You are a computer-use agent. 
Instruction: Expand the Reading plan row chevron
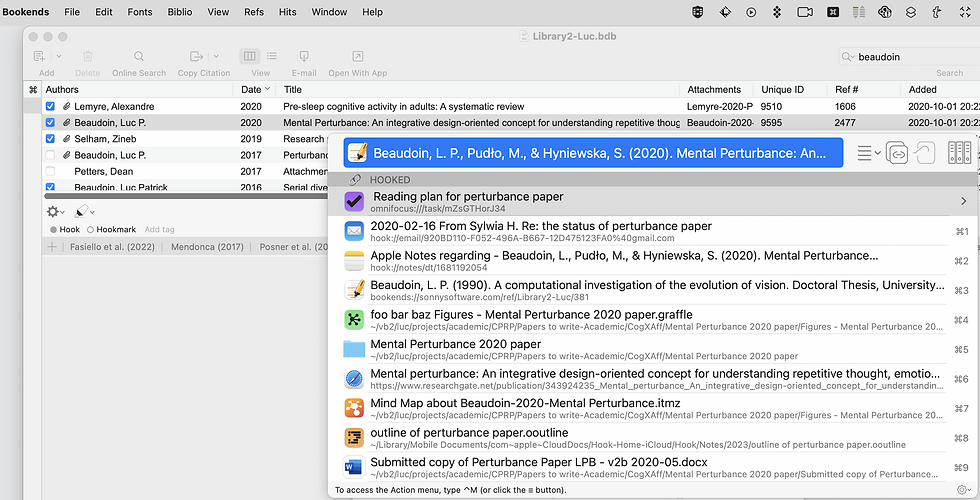pos(963,201)
